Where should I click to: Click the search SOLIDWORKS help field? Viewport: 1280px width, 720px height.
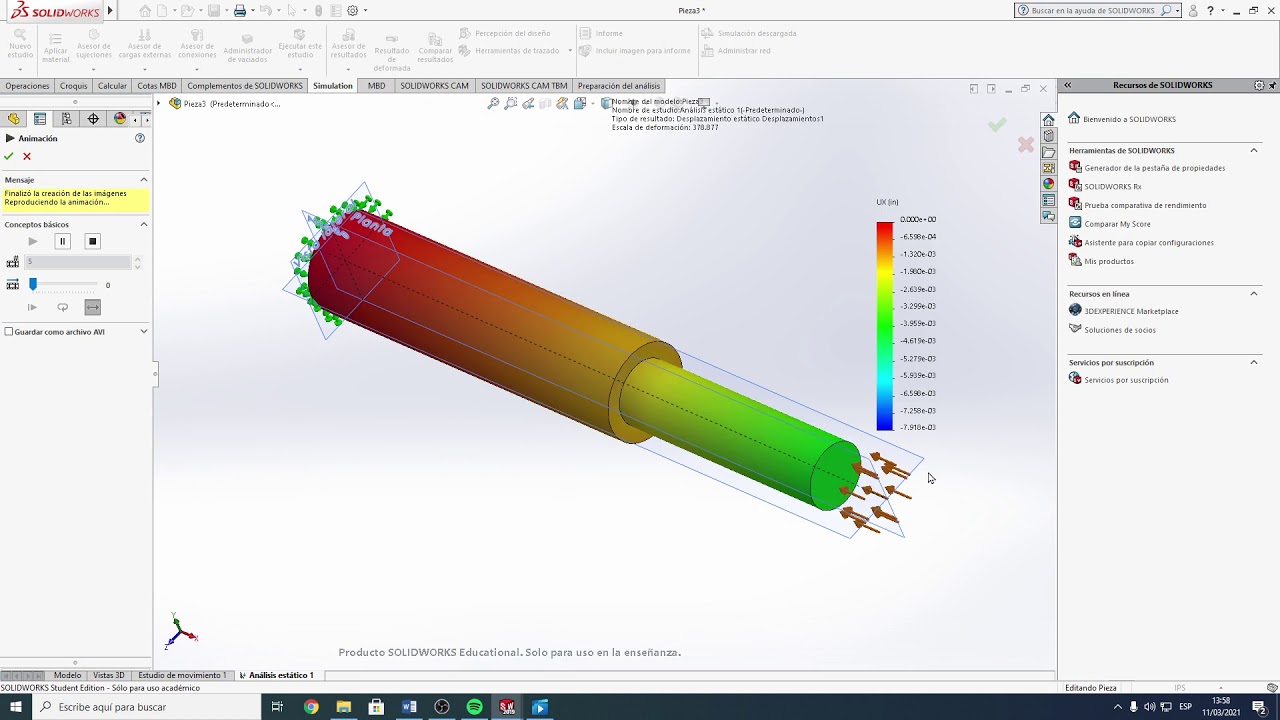pos(1092,10)
